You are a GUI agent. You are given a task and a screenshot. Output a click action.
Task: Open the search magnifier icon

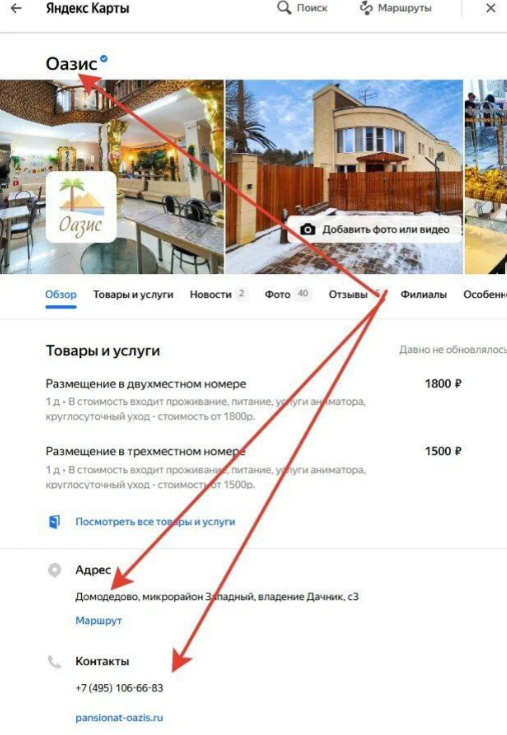[x=284, y=8]
